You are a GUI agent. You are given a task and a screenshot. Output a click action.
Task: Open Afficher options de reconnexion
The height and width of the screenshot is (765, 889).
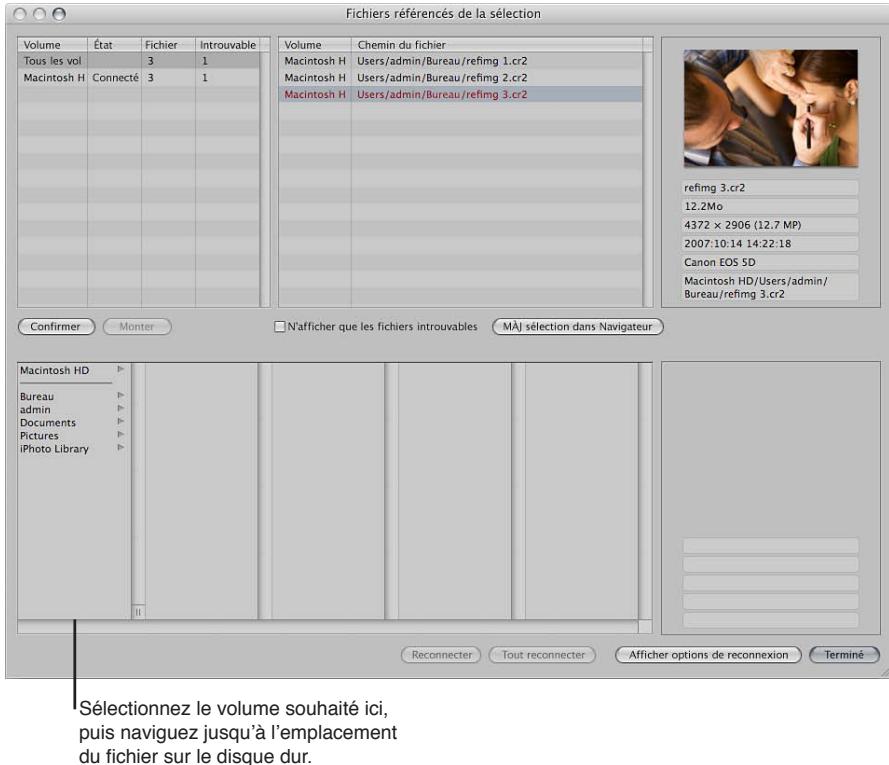point(708,654)
